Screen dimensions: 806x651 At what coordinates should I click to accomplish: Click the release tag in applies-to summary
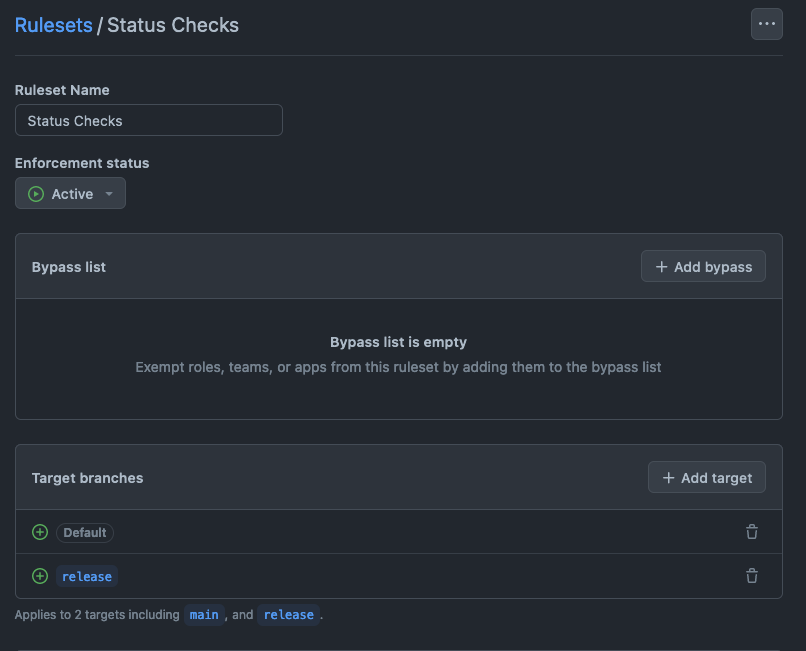pyautogui.click(x=289, y=615)
